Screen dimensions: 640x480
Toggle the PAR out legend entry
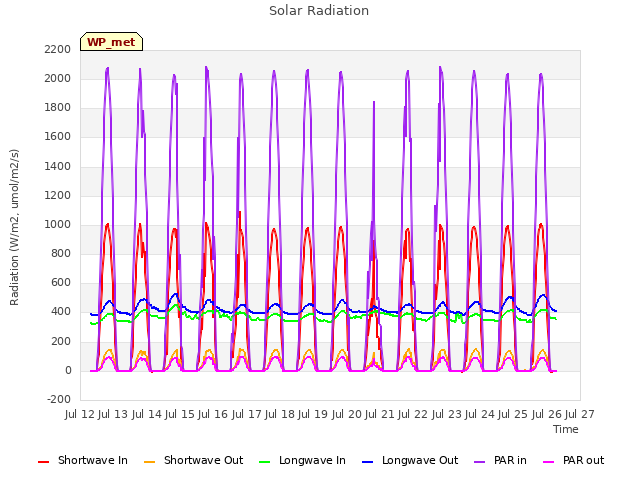(573, 460)
